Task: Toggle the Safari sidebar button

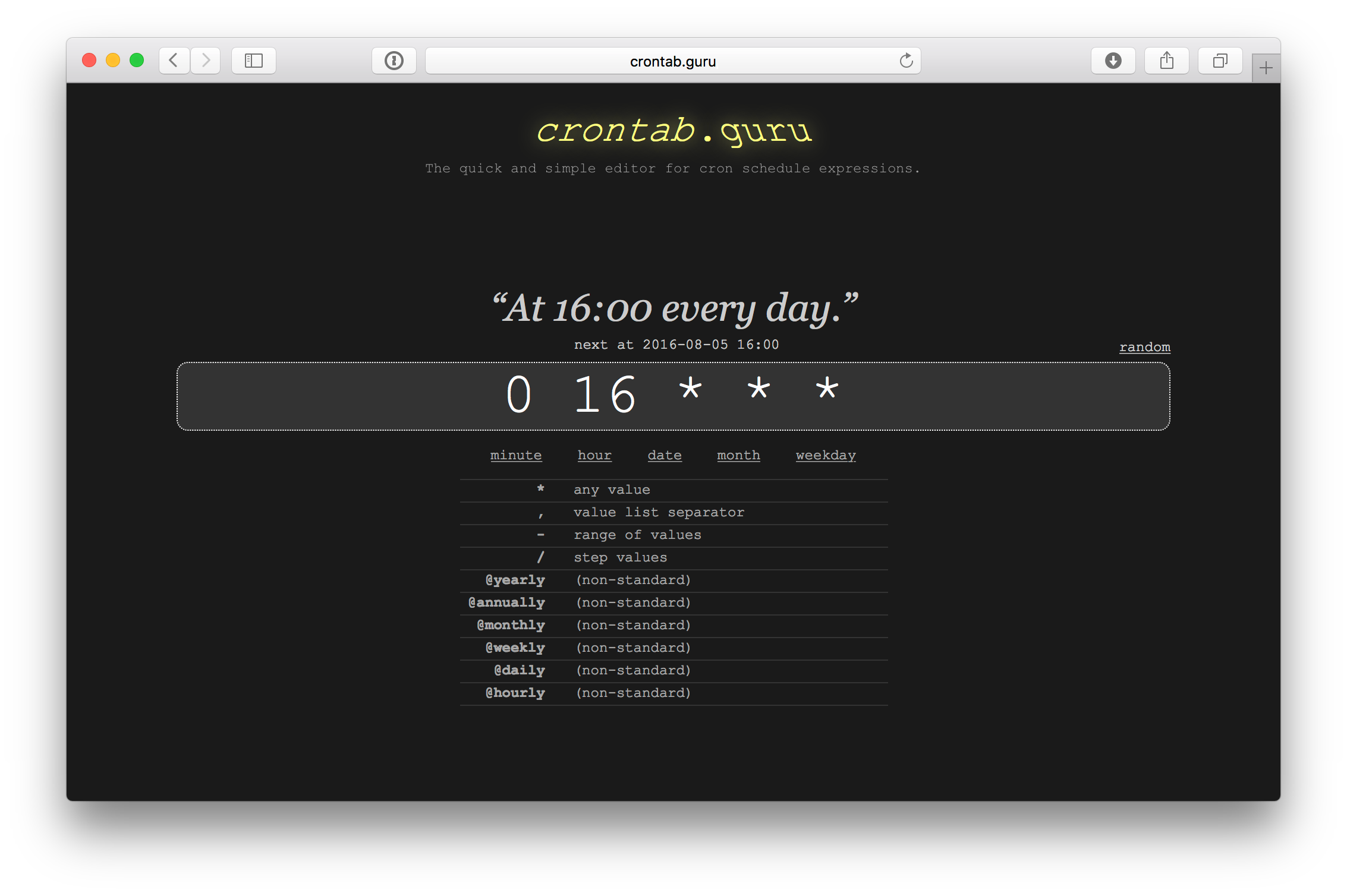Action: [x=254, y=61]
